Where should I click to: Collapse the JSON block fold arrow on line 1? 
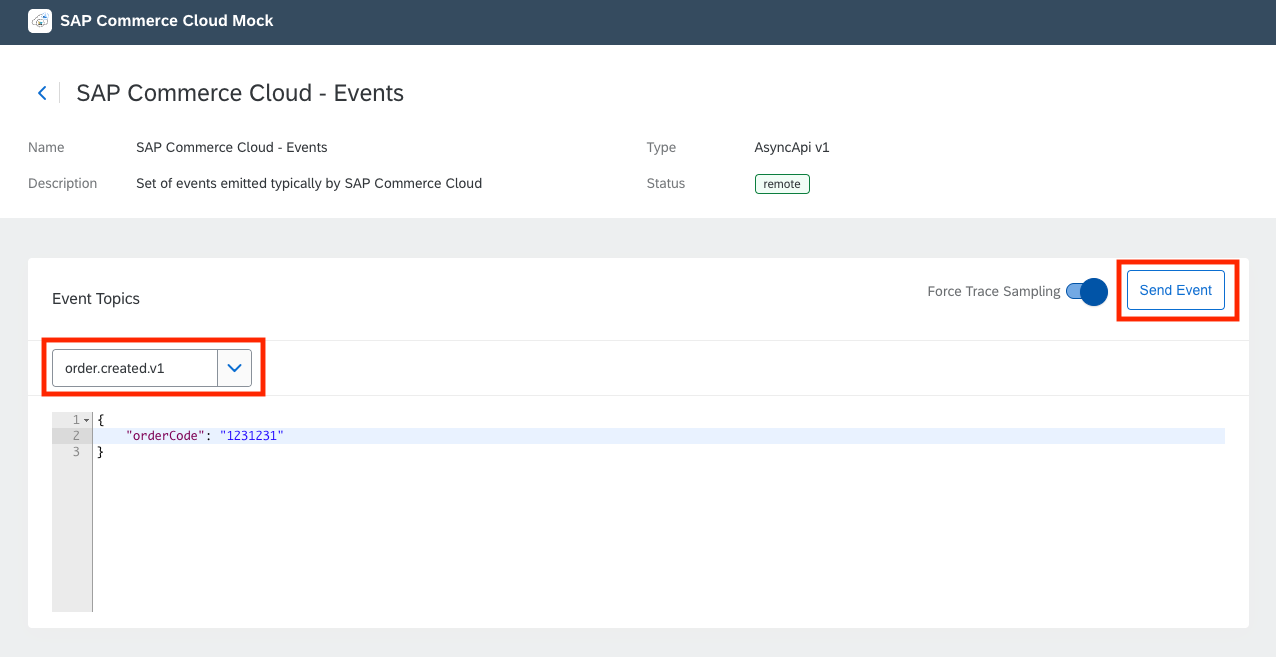coord(87,420)
